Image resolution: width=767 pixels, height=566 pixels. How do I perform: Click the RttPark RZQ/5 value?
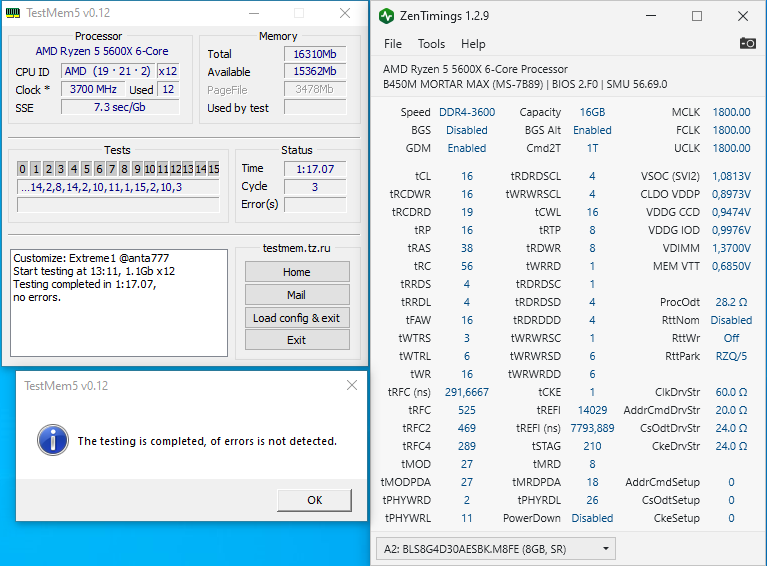731,356
